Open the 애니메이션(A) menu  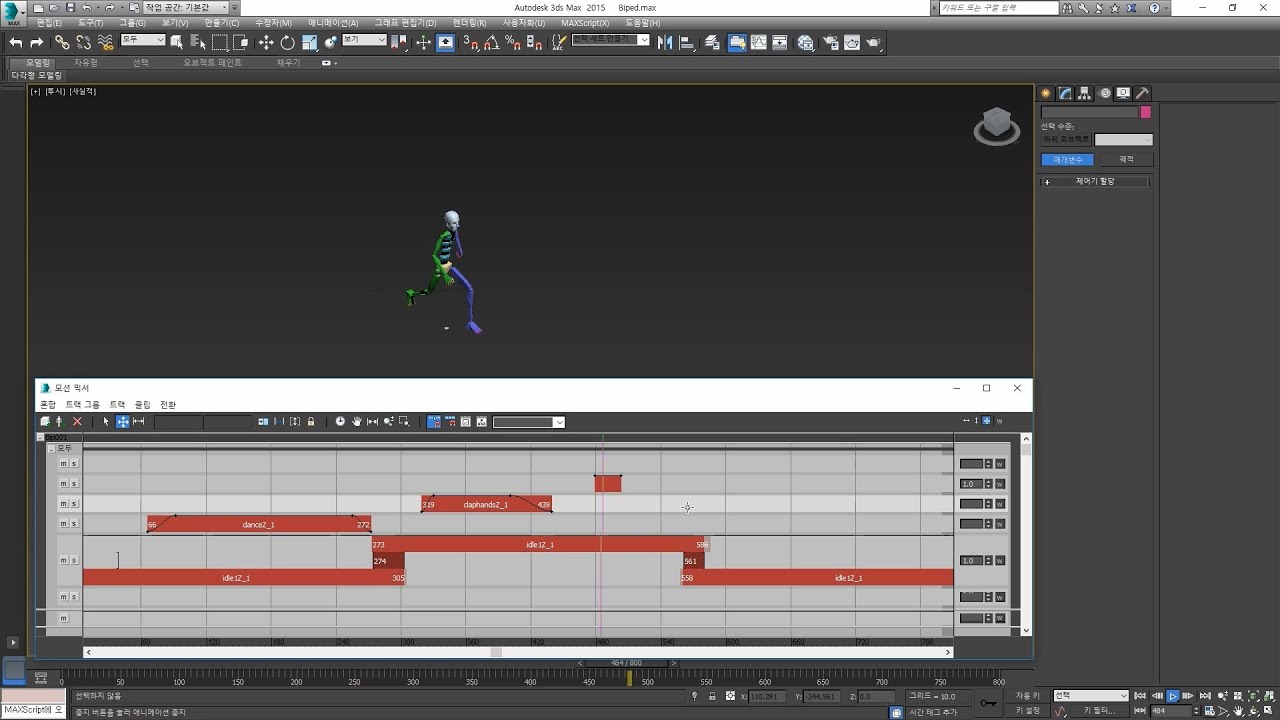(x=333, y=22)
